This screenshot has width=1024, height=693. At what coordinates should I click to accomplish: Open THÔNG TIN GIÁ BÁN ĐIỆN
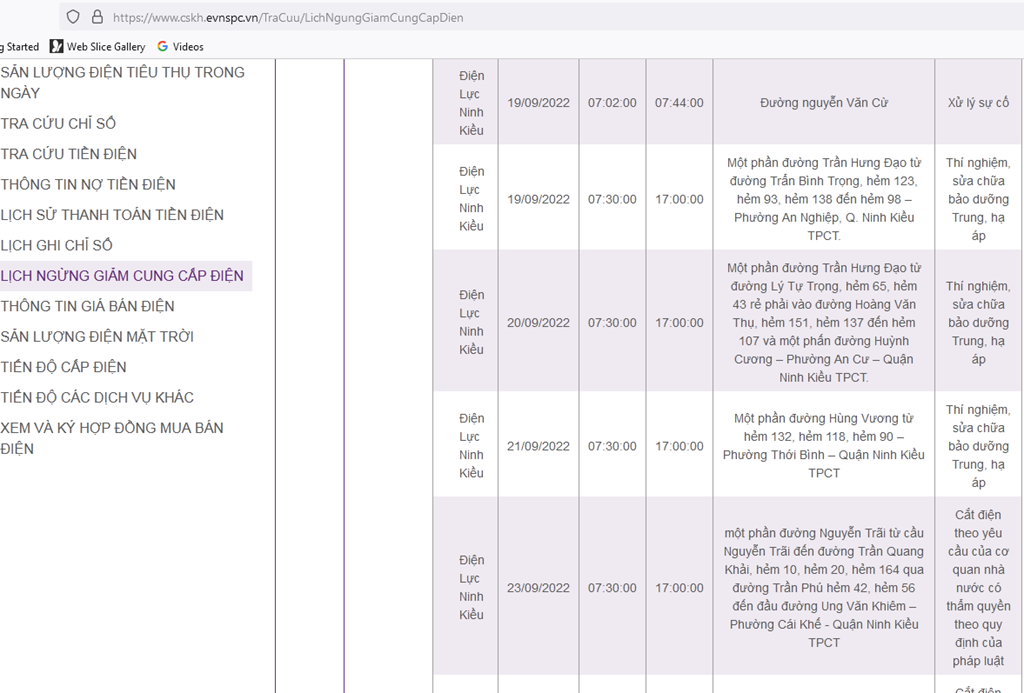(88, 306)
